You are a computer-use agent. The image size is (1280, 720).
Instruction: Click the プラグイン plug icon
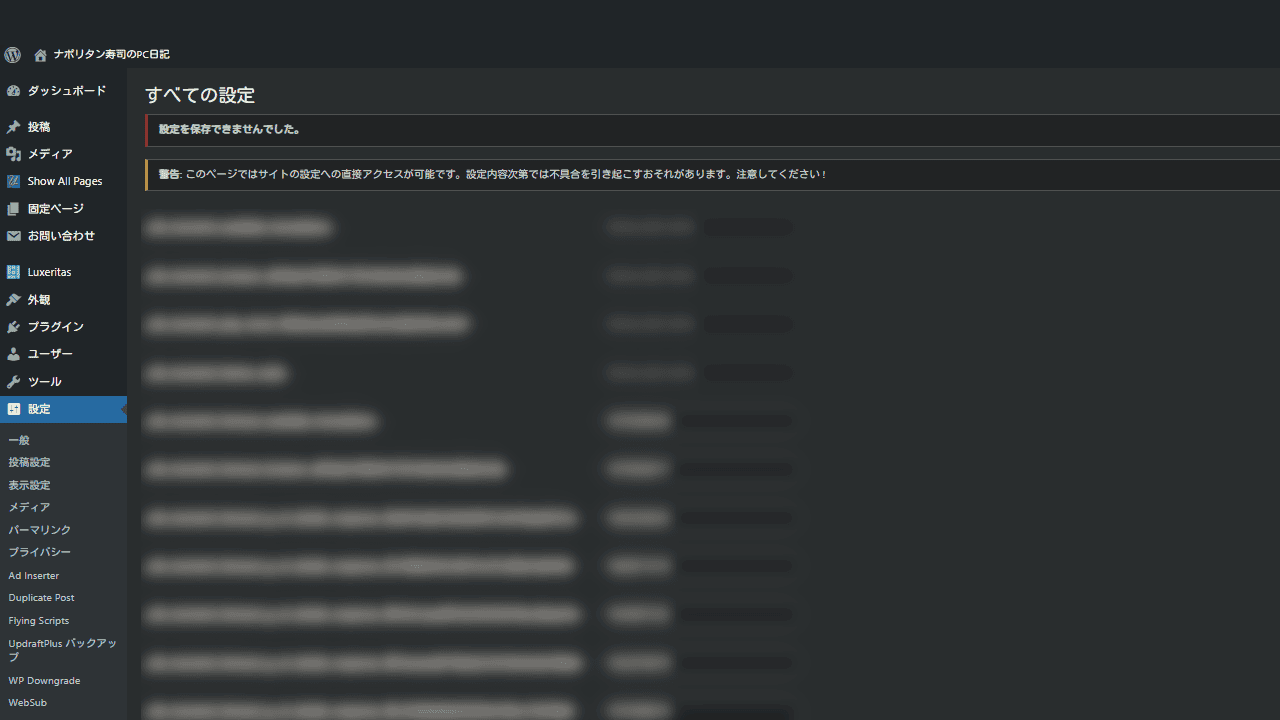pyautogui.click(x=13, y=327)
